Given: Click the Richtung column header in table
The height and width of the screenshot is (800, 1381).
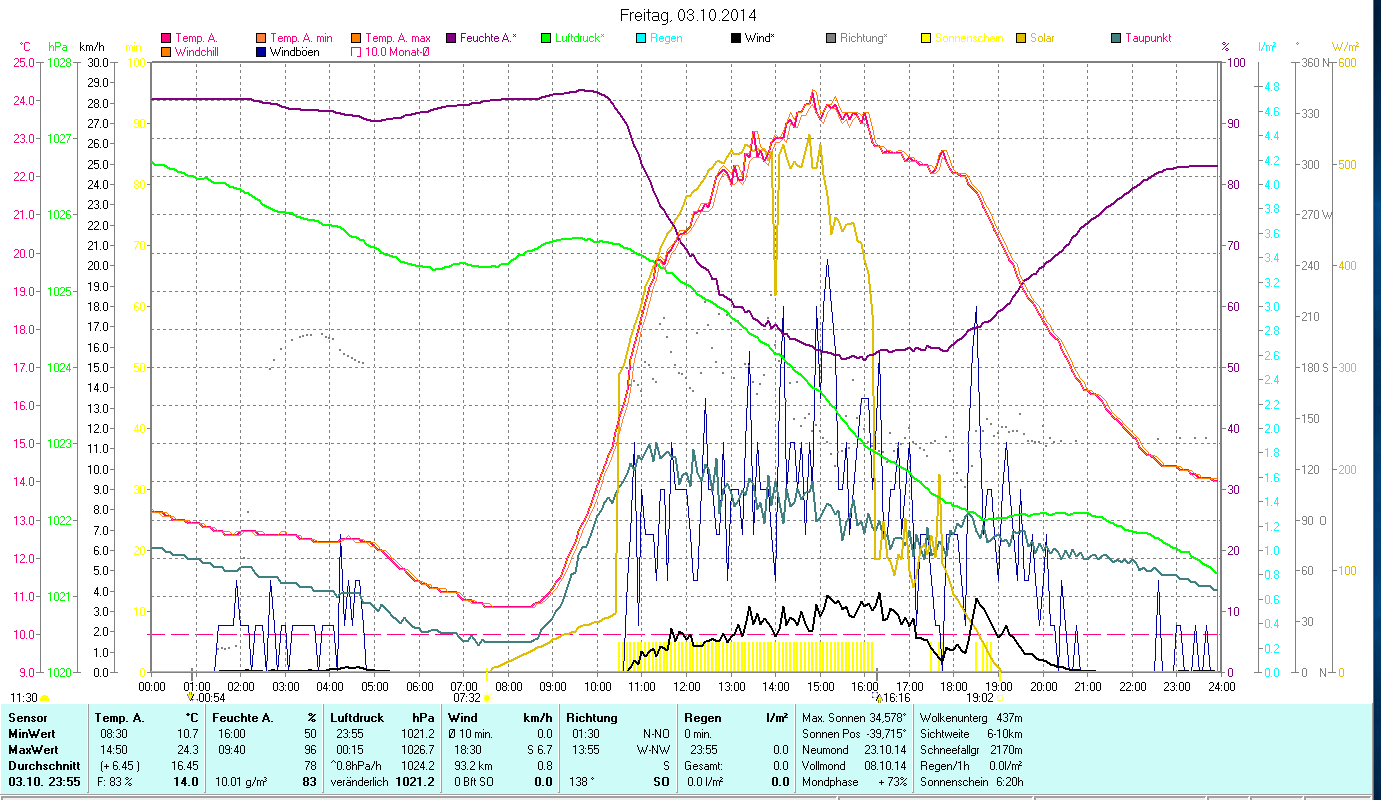Looking at the screenshot, I should point(593,718).
